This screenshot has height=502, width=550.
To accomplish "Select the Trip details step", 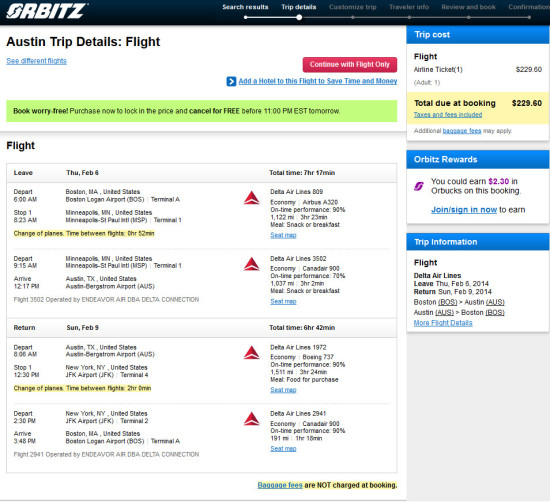I will point(299,7).
